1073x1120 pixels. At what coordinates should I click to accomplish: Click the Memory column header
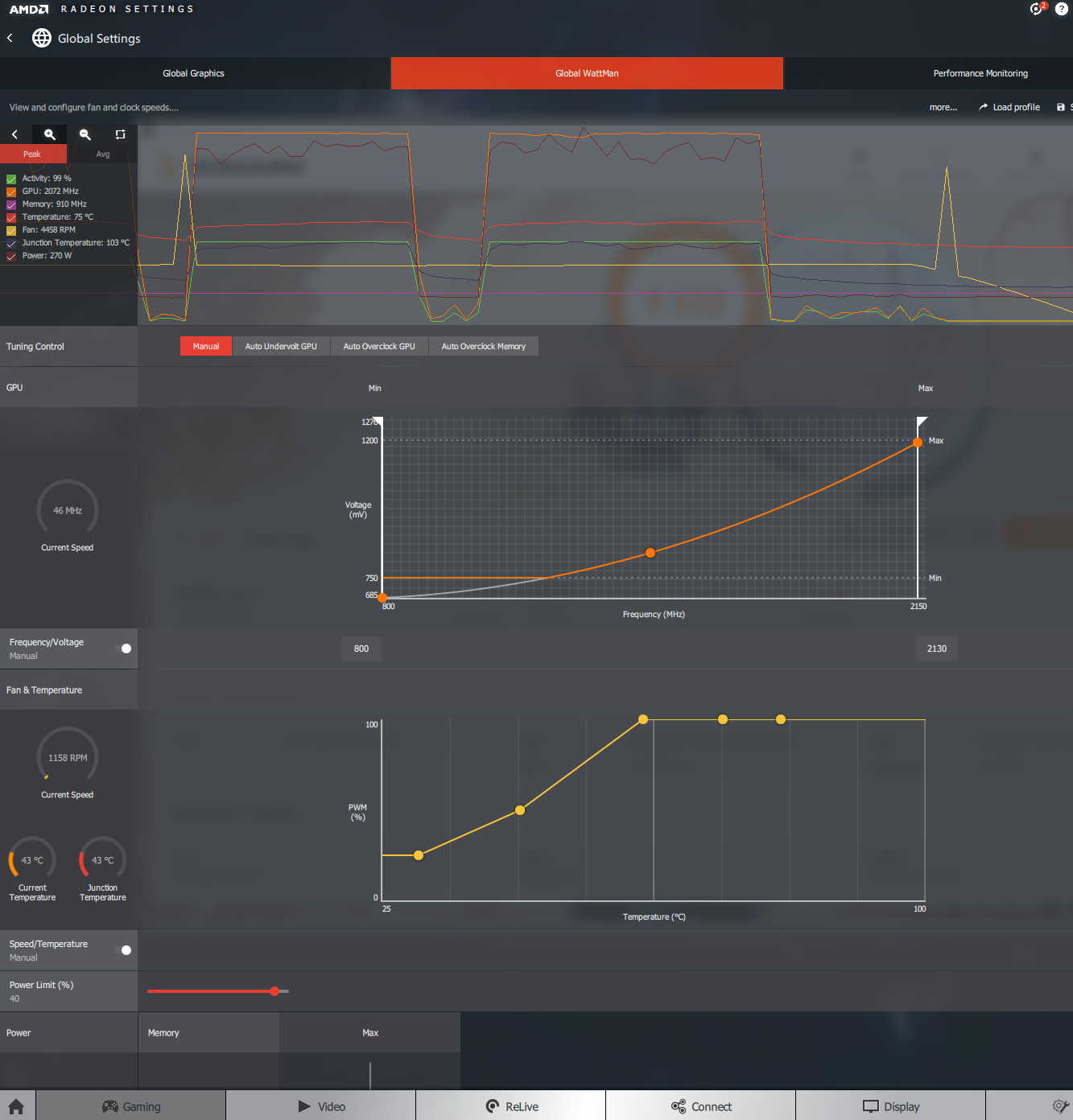(163, 1032)
